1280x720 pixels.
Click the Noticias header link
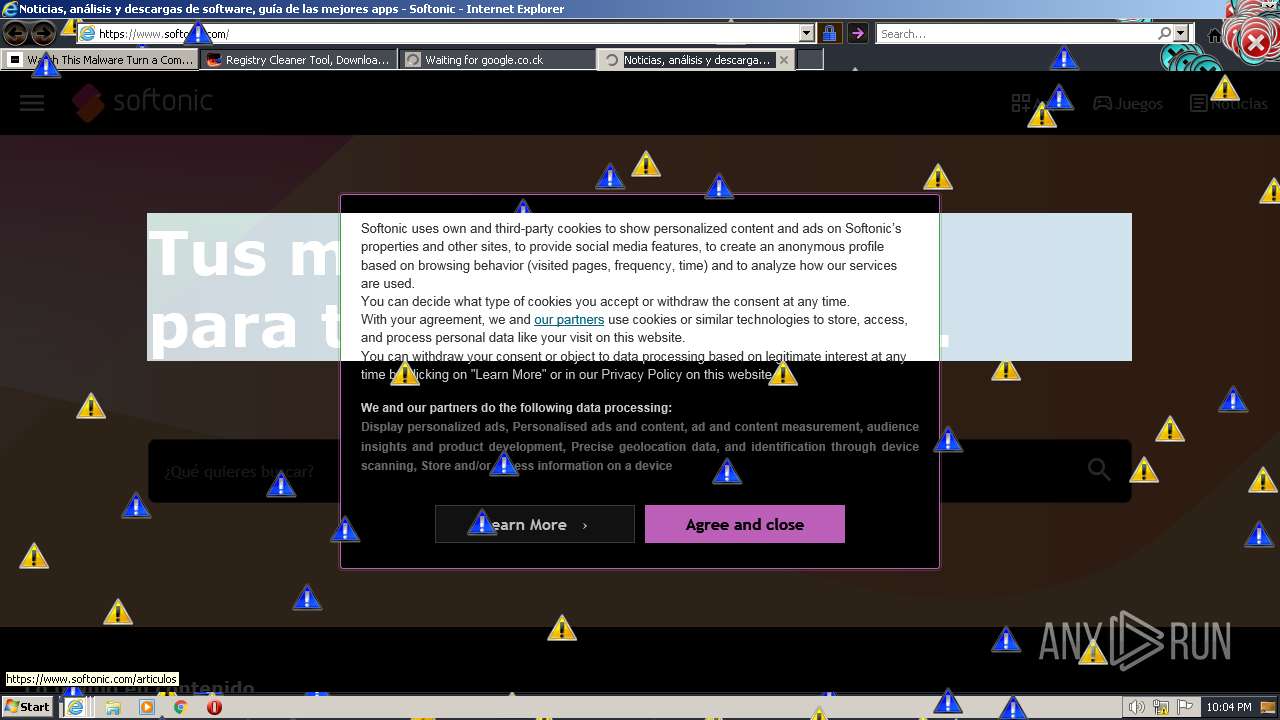click(1228, 103)
